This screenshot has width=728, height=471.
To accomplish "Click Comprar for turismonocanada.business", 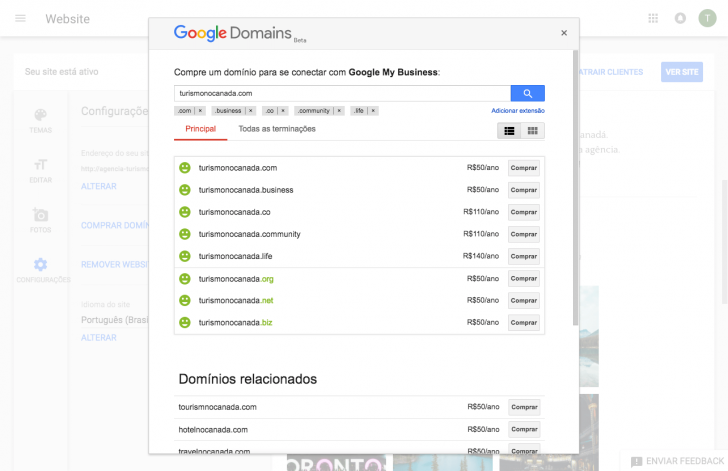I will click(x=524, y=190).
